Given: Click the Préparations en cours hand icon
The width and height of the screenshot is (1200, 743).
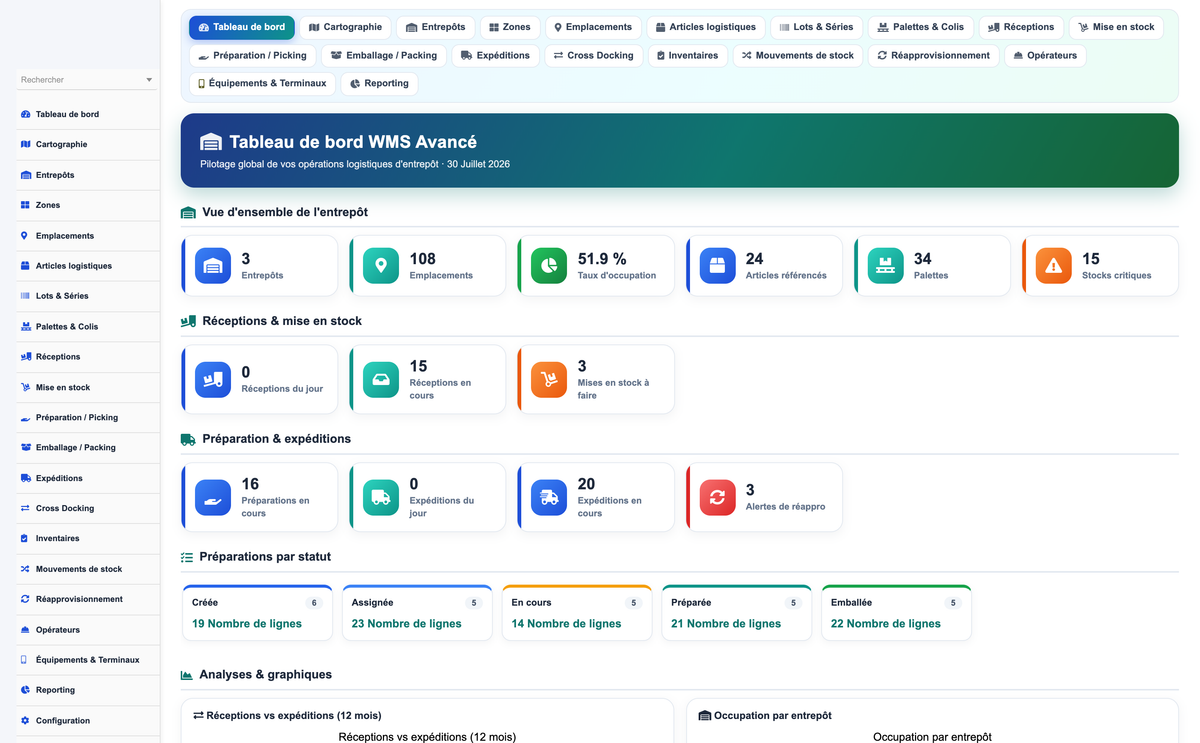Looking at the screenshot, I should coord(212,498).
